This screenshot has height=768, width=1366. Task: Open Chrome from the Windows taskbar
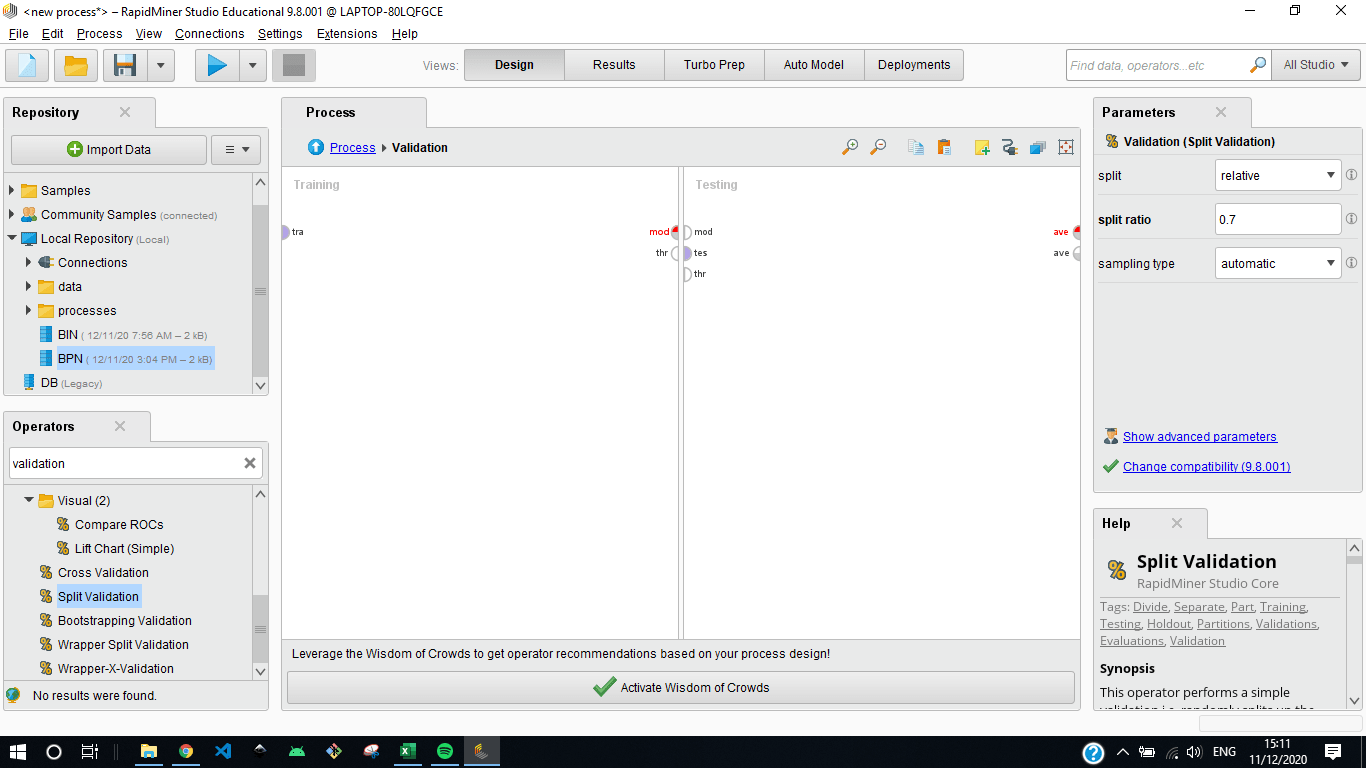tap(186, 751)
